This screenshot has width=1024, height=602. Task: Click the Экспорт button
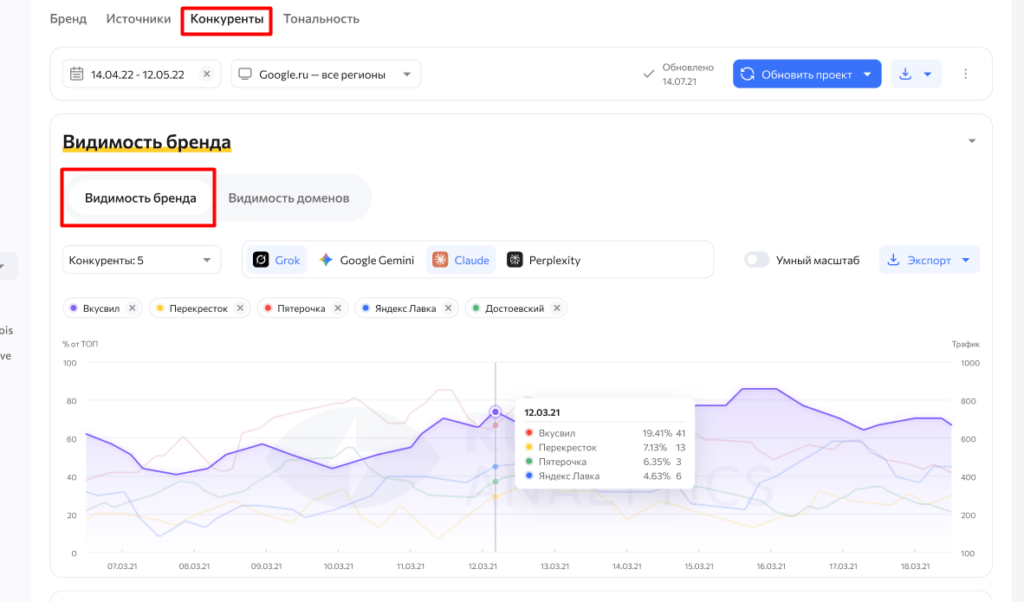(929, 261)
